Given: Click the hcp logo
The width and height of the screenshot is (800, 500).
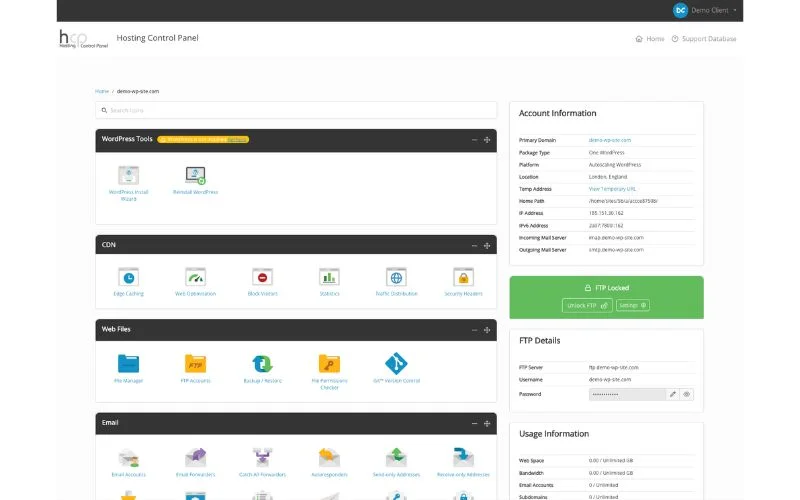Looking at the screenshot, I should click(84, 39).
